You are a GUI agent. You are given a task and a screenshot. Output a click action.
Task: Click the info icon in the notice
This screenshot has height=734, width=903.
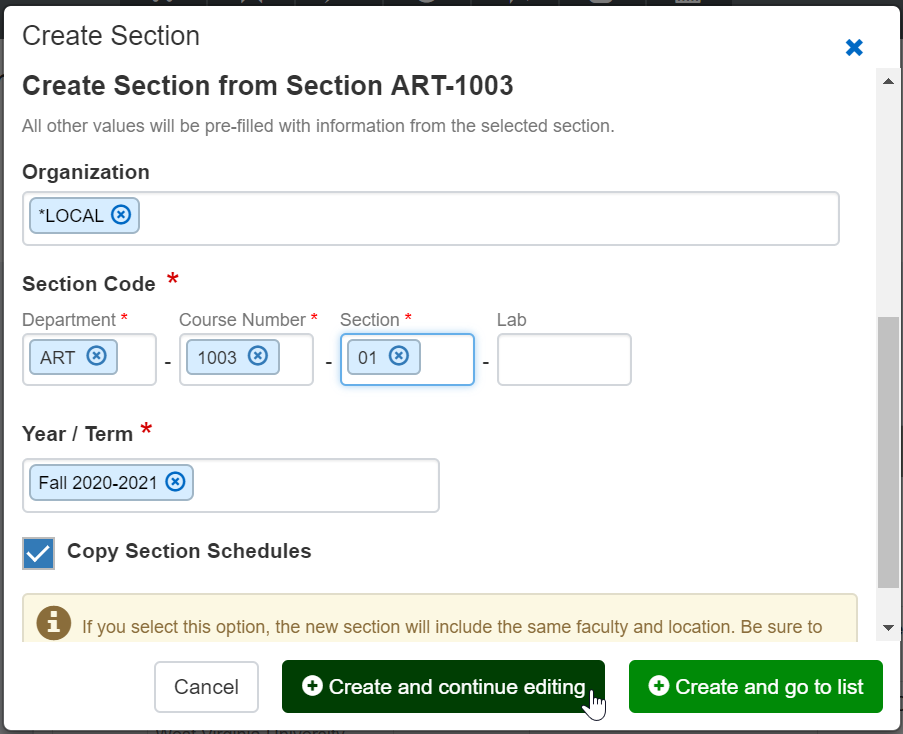54,622
